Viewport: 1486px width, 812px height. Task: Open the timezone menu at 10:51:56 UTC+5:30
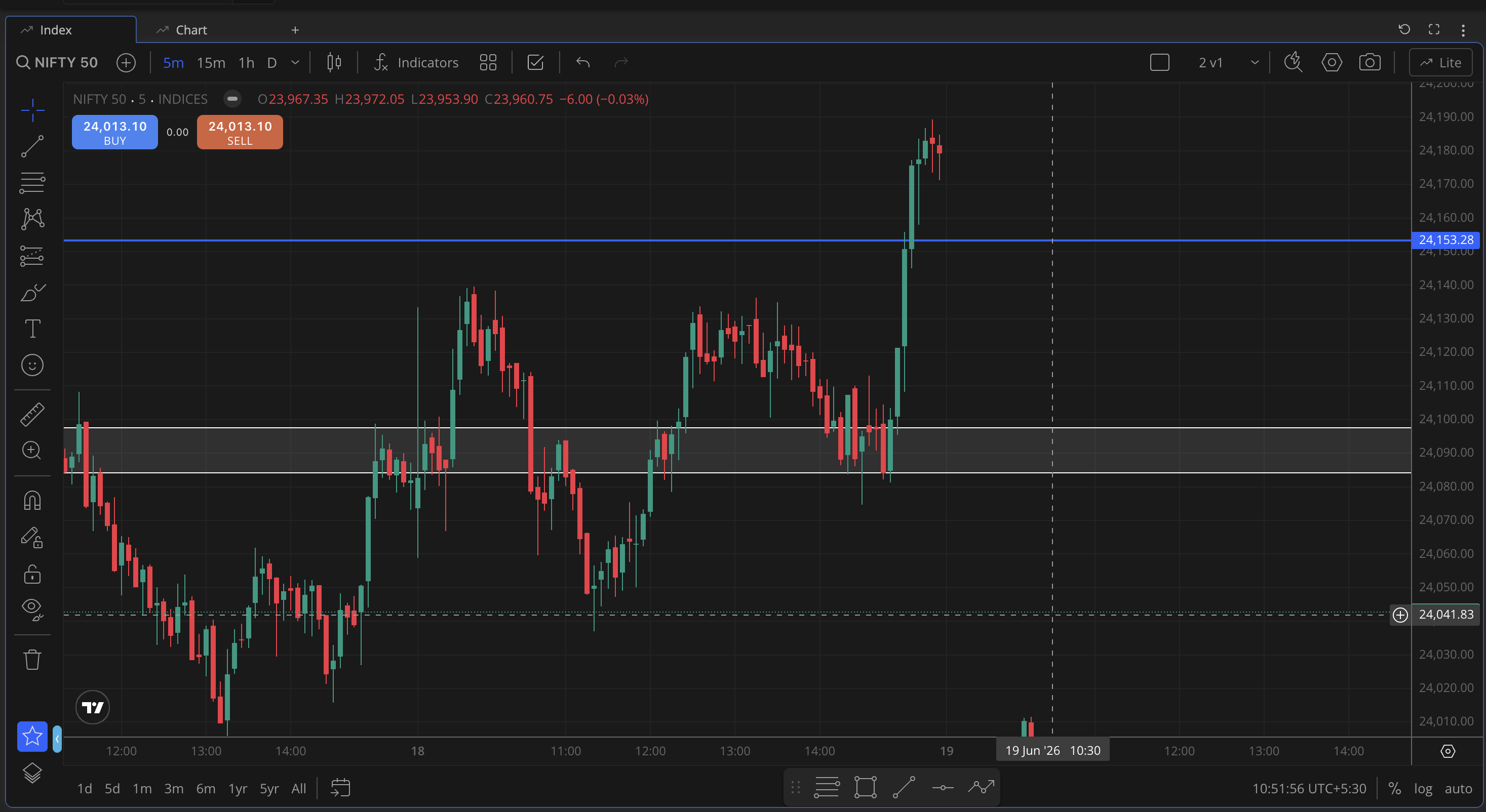(1309, 788)
